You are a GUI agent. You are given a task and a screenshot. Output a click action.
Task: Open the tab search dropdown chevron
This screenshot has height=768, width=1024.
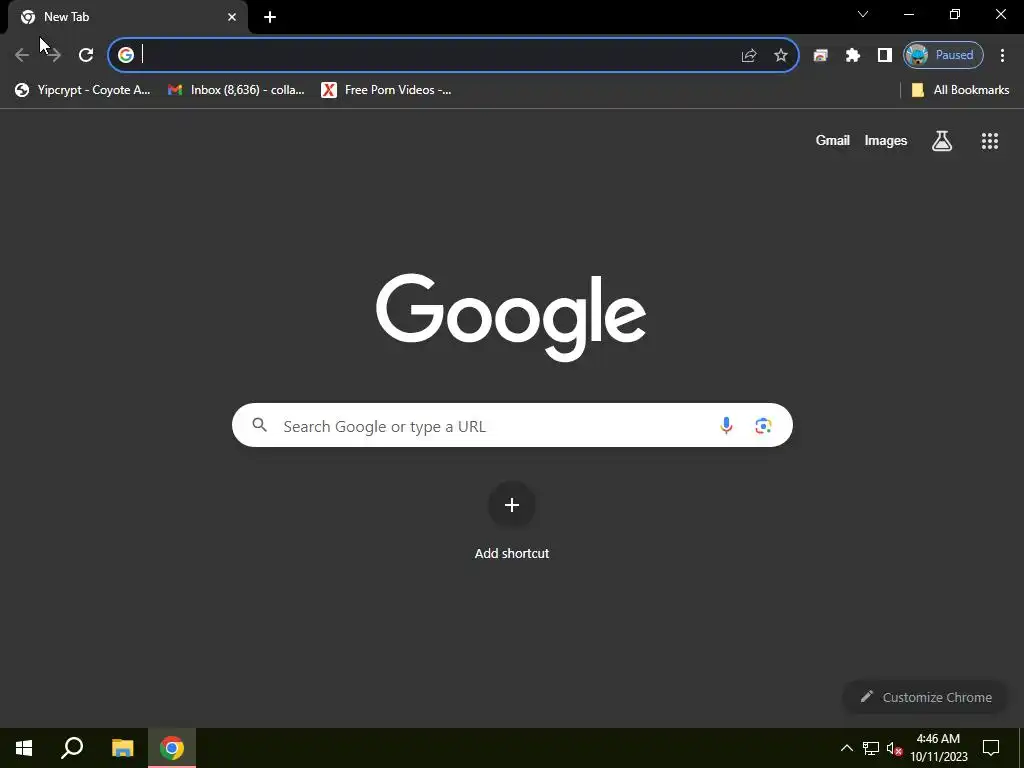(x=863, y=14)
